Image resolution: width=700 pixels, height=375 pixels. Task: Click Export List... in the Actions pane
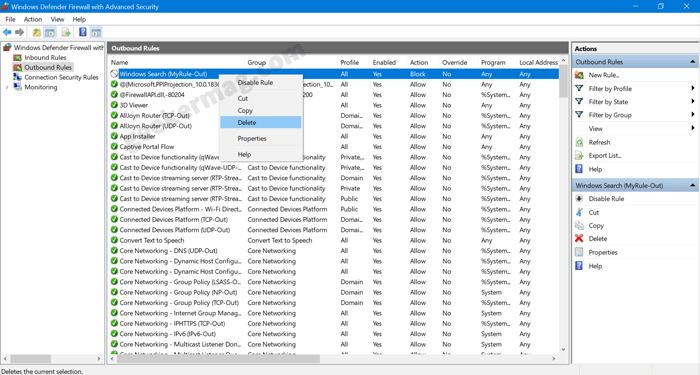pyautogui.click(x=605, y=155)
